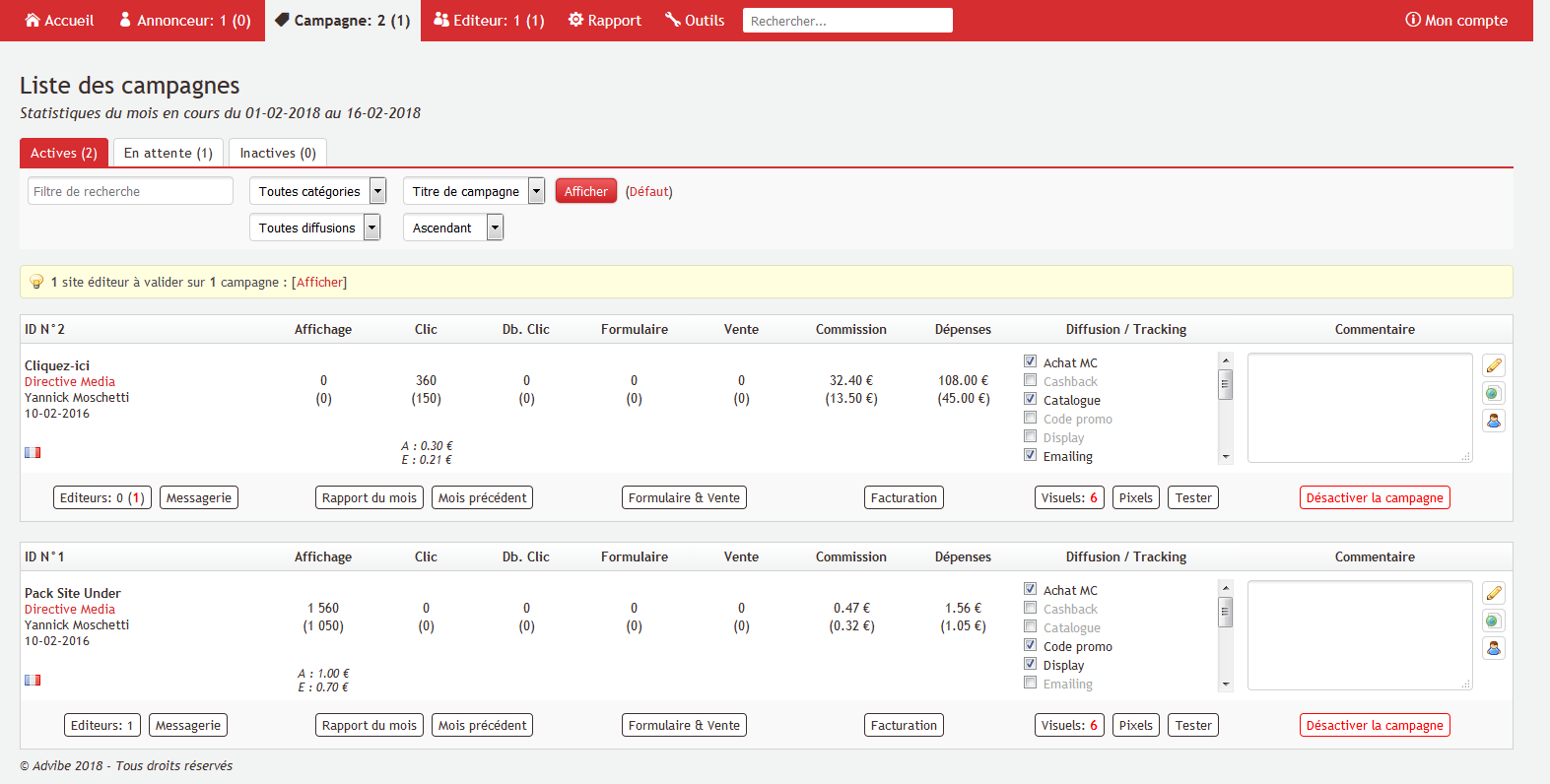Click the diffusion list scrollbar for Cliquez-ici

[x=1226, y=408]
